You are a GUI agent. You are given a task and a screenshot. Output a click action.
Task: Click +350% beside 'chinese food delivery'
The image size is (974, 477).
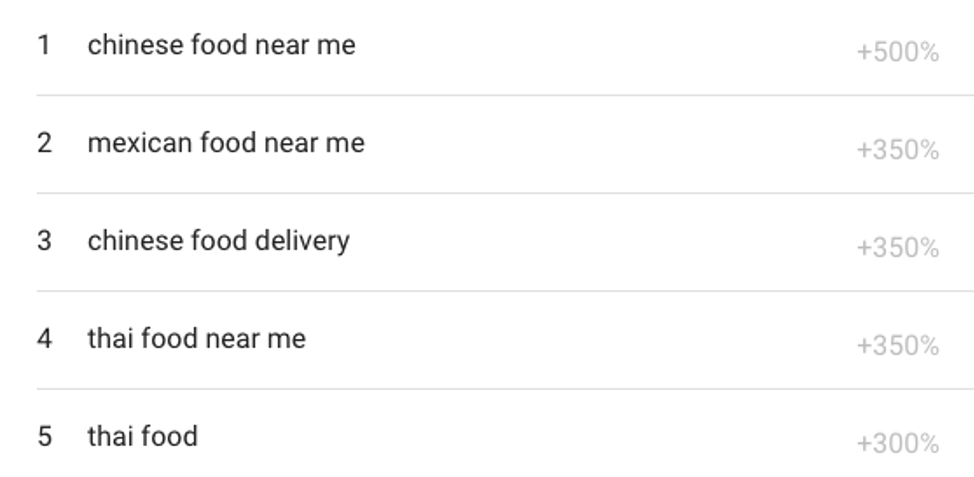pyautogui.click(x=898, y=248)
